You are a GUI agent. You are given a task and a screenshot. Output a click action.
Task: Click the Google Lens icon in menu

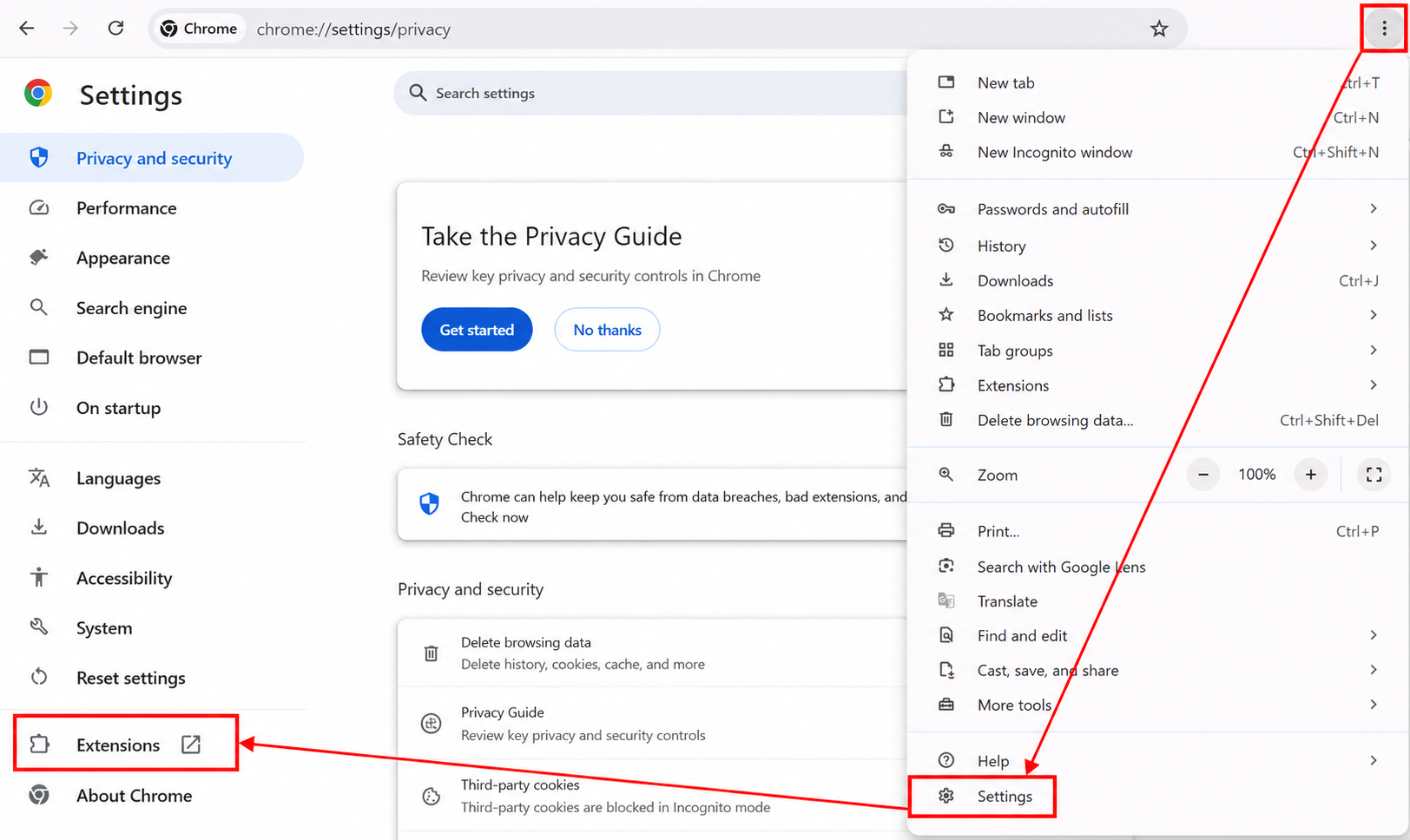click(x=946, y=566)
